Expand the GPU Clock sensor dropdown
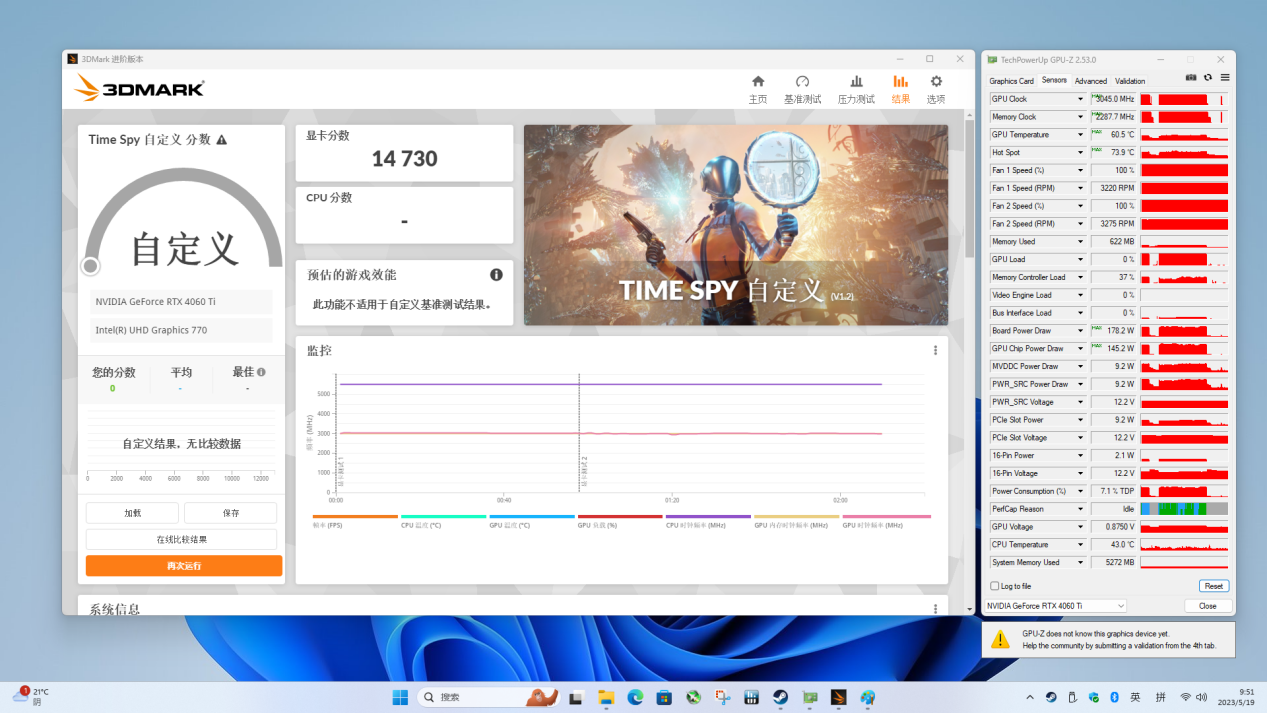 point(1080,99)
